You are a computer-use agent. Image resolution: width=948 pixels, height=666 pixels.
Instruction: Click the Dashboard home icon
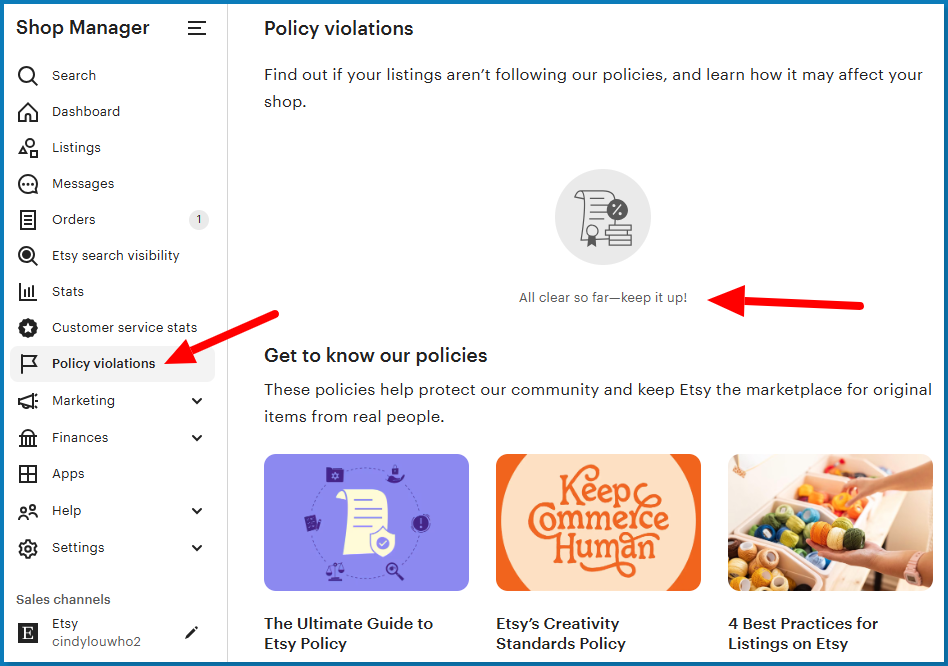28,112
